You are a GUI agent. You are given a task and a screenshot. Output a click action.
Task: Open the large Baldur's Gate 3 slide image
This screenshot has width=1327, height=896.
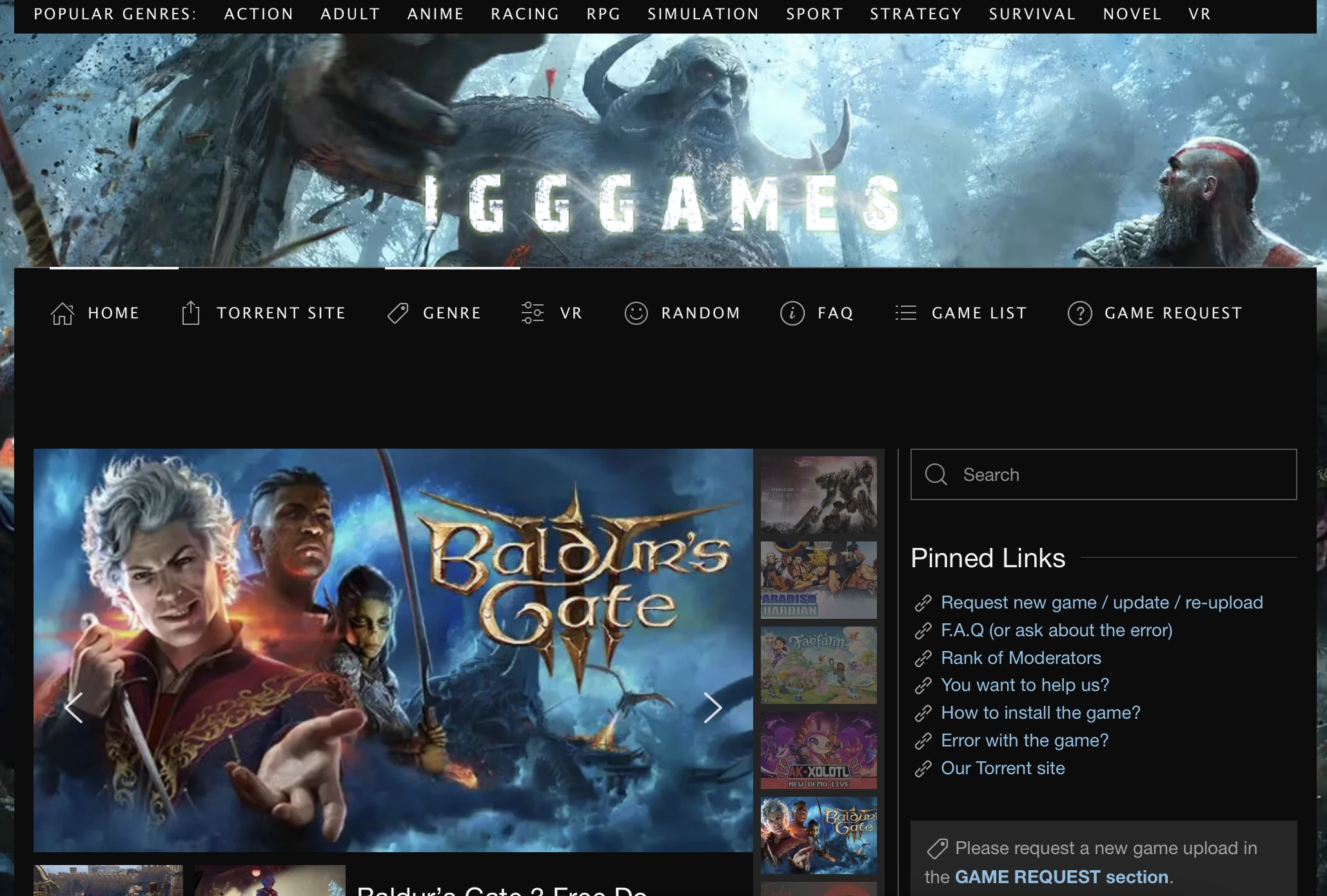click(x=393, y=650)
